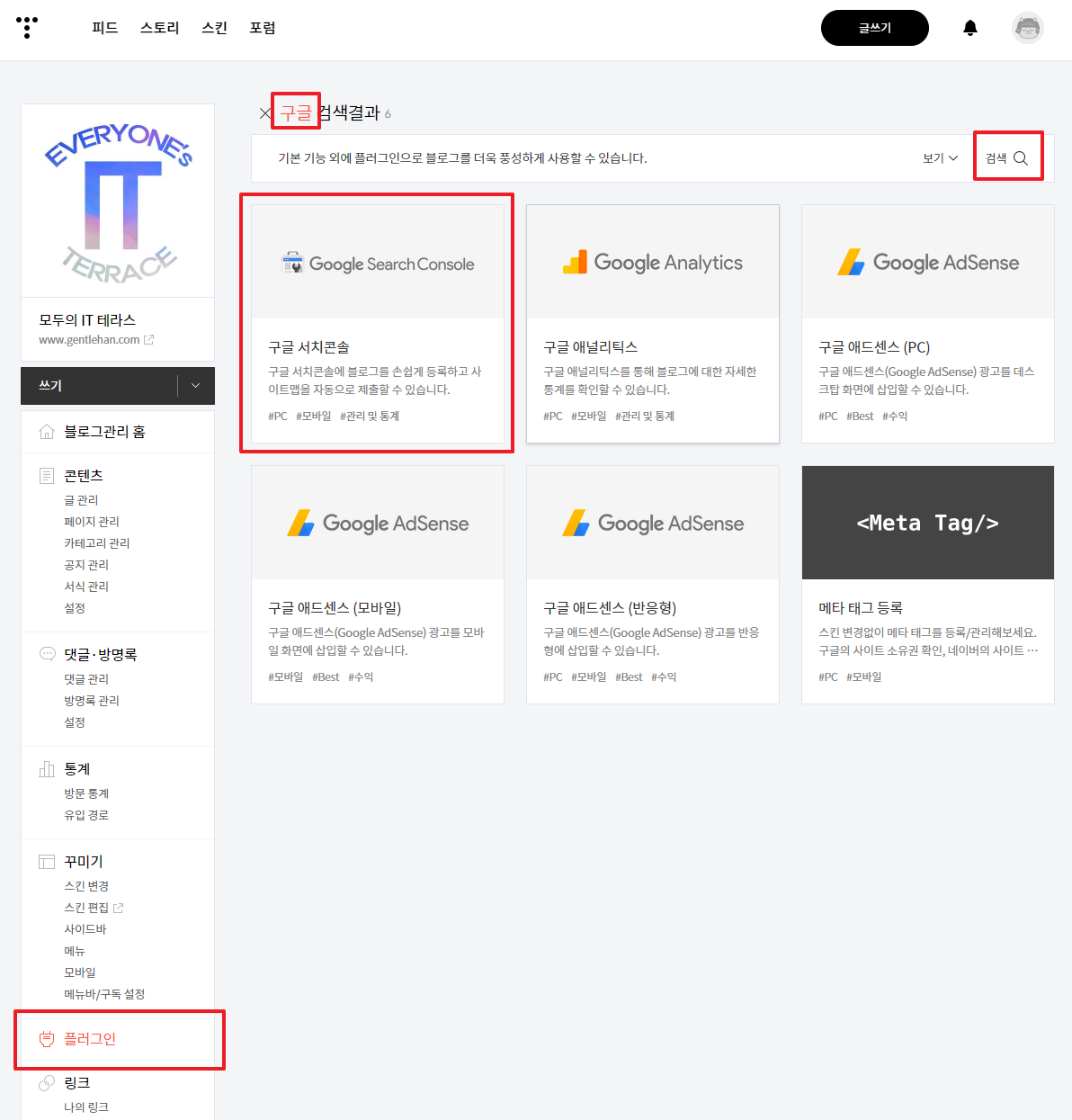
Task: Open the 피드 menu
Action: click(105, 28)
